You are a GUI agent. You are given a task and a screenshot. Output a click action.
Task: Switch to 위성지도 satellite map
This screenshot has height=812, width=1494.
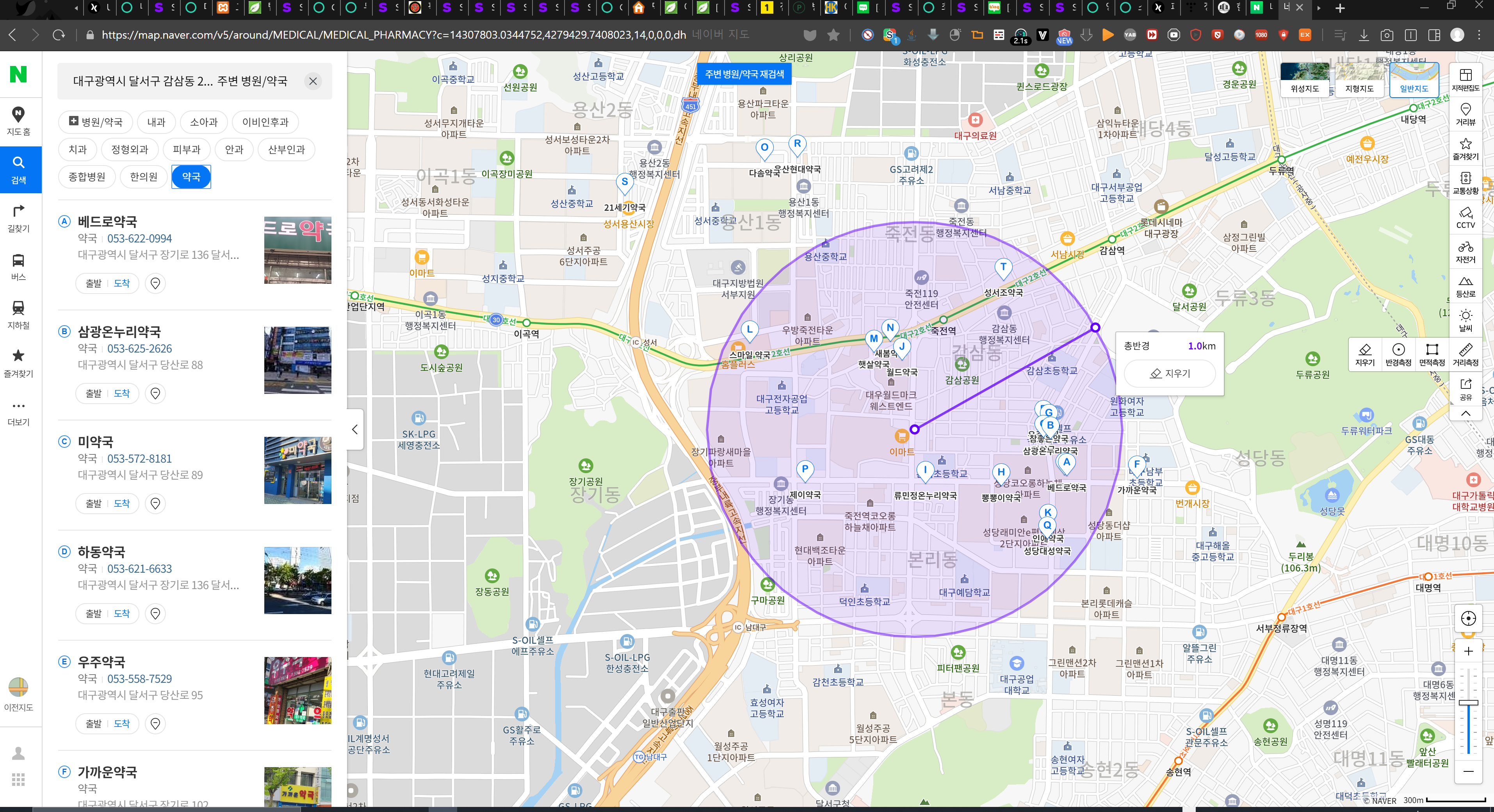(x=1304, y=80)
